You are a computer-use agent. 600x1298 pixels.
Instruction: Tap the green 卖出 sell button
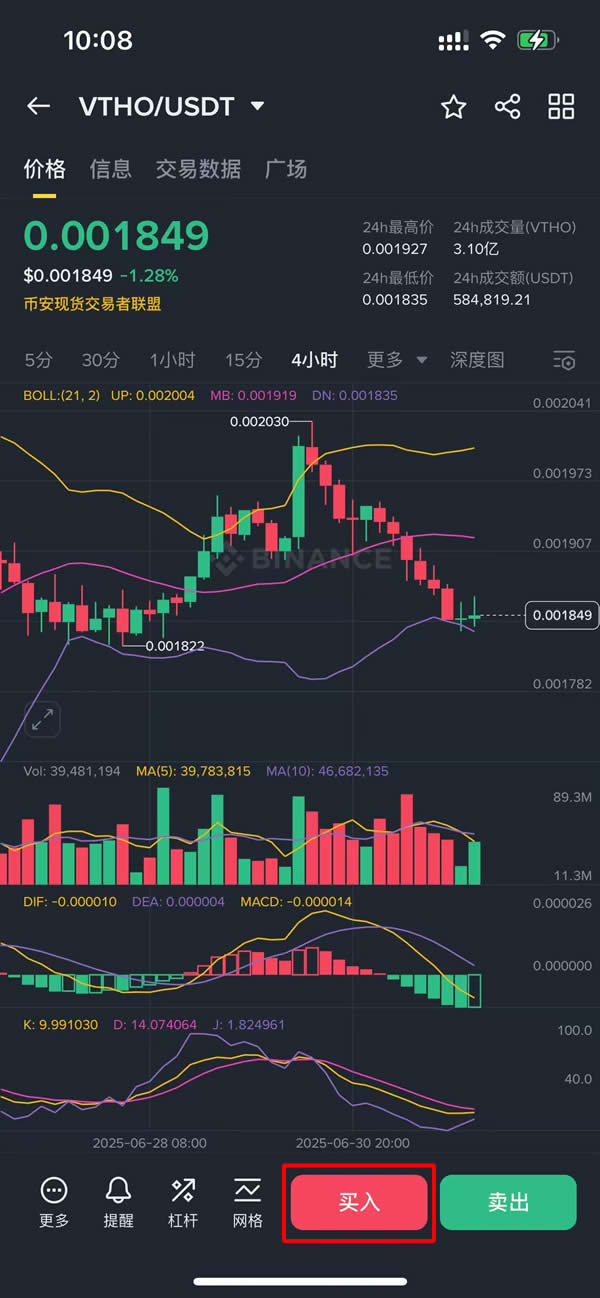[x=508, y=1202]
